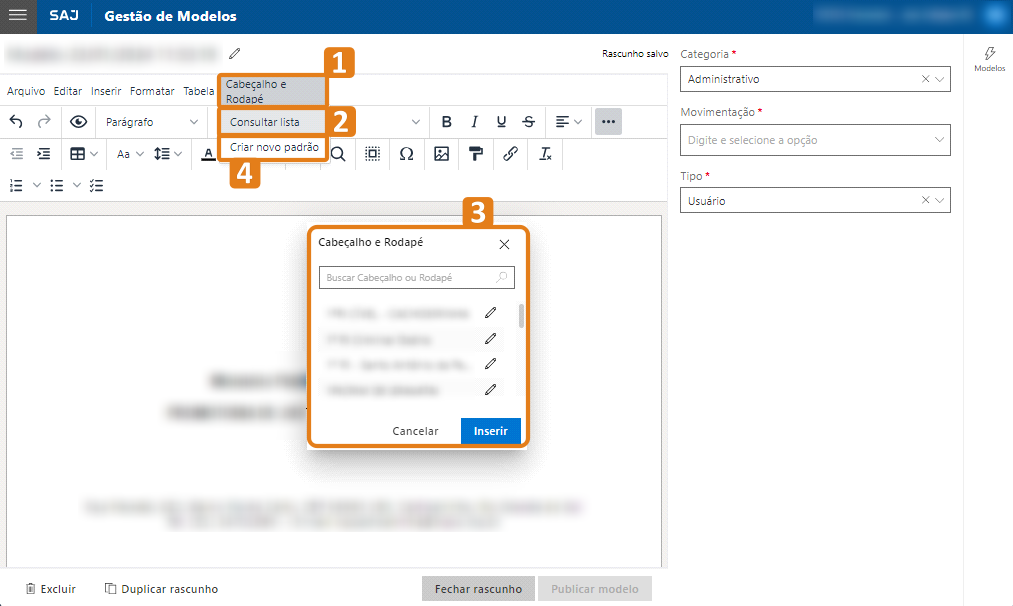Click the undo arrow icon

[17, 121]
